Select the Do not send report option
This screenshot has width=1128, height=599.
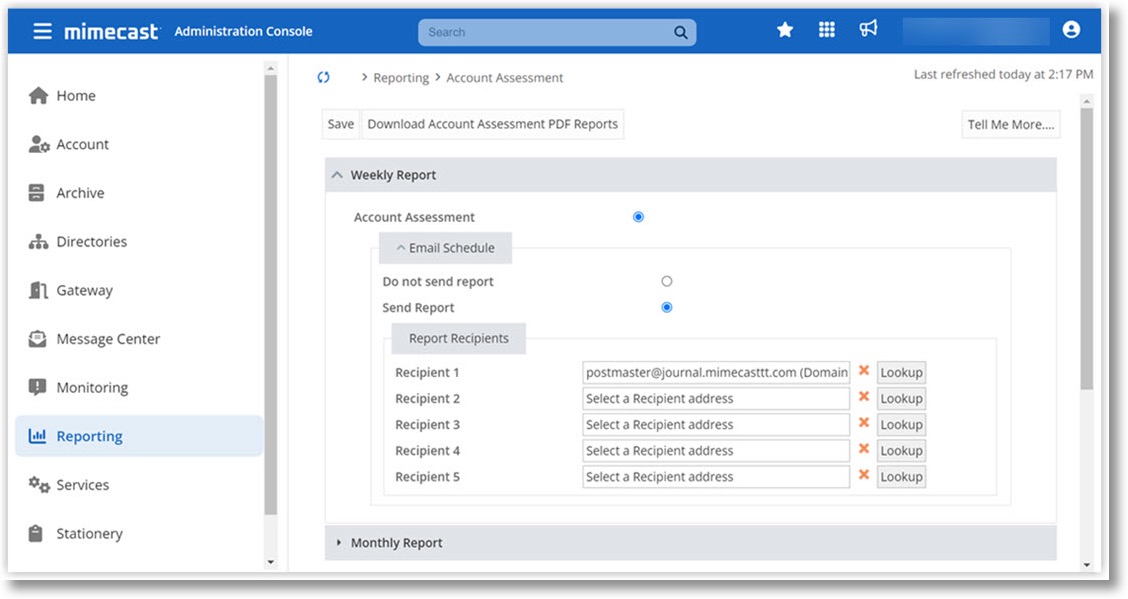(667, 281)
